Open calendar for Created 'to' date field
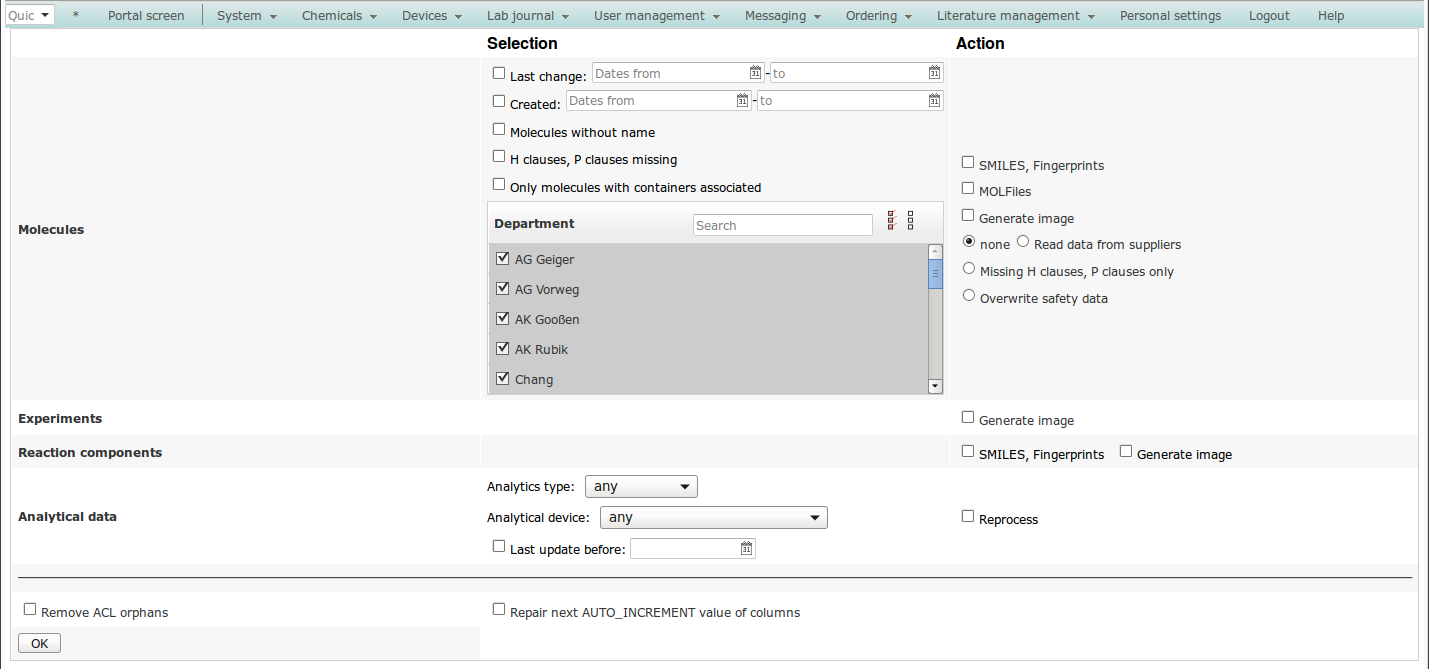 click(934, 100)
